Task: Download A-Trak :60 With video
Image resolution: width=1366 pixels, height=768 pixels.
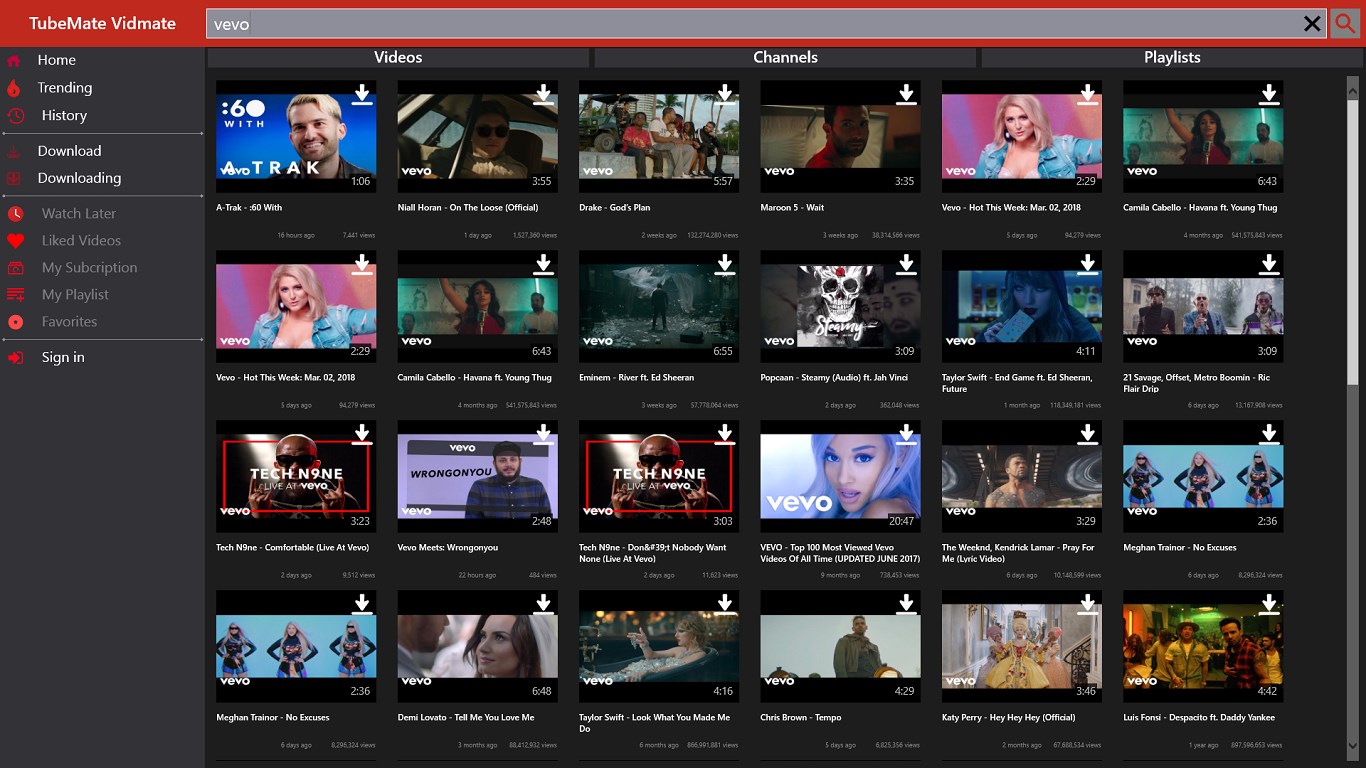Action: [362, 95]
